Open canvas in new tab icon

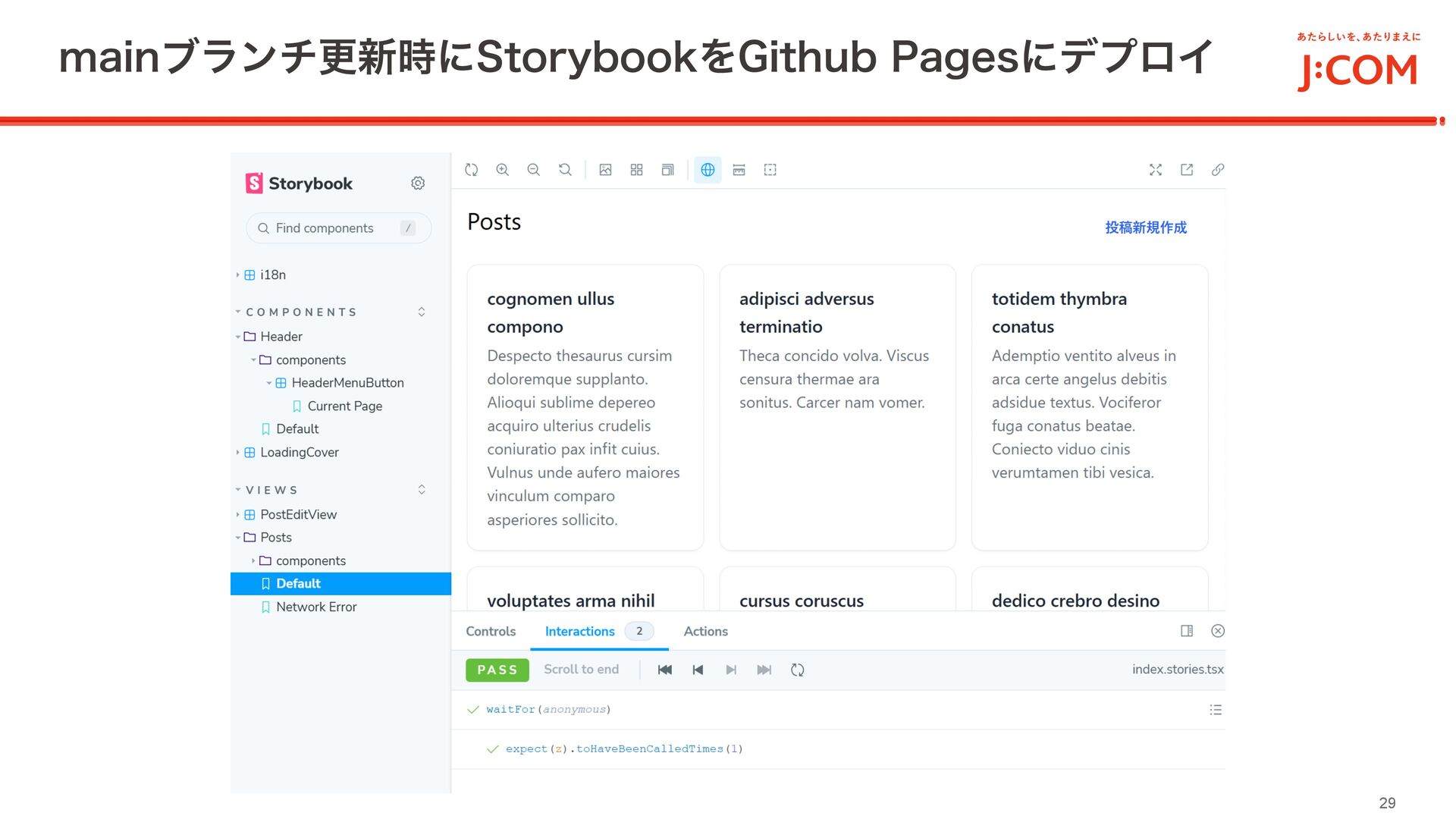point(1187,170)
